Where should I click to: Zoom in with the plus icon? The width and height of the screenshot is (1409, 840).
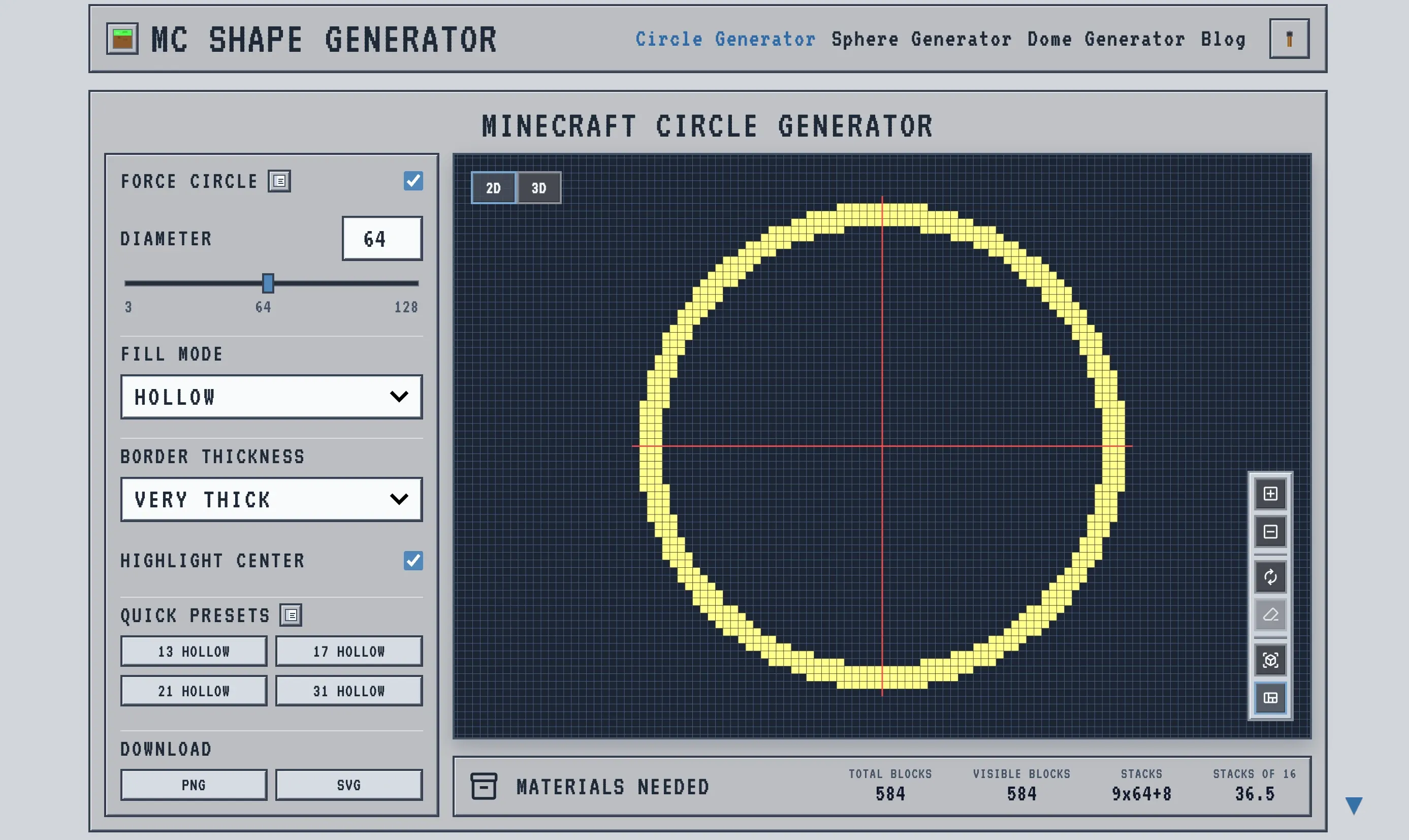[1270, 494]
